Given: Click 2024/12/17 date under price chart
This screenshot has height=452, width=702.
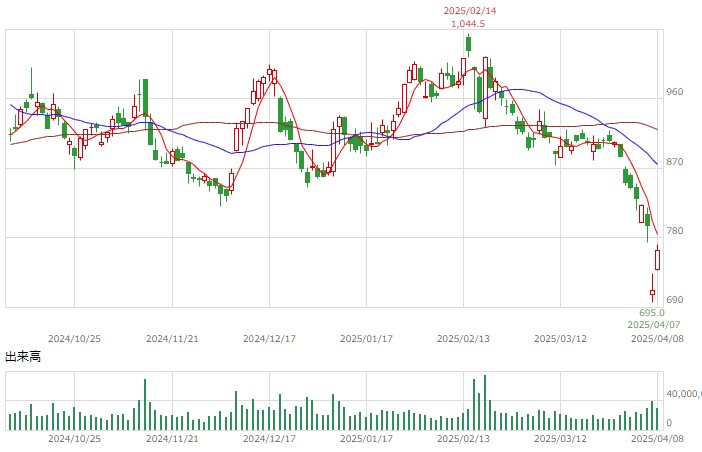Looking at the screenshot, I should 270,339.
